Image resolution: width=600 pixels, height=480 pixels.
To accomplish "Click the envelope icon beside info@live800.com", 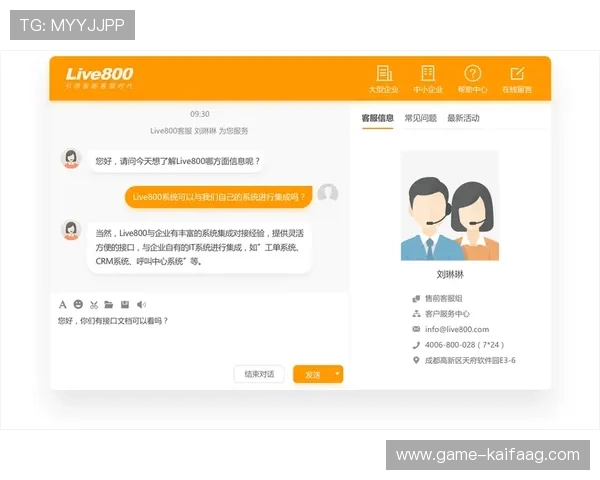I will 416,329.
